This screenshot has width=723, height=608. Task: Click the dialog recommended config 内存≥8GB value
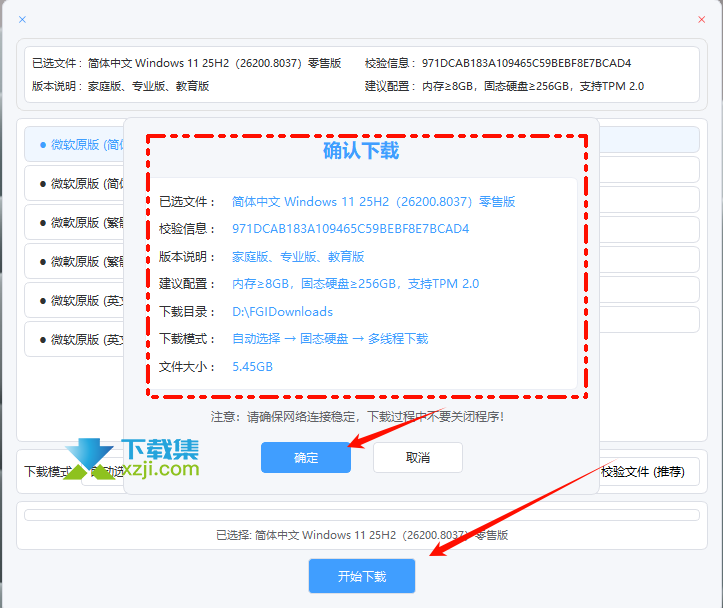click(356, 283)
